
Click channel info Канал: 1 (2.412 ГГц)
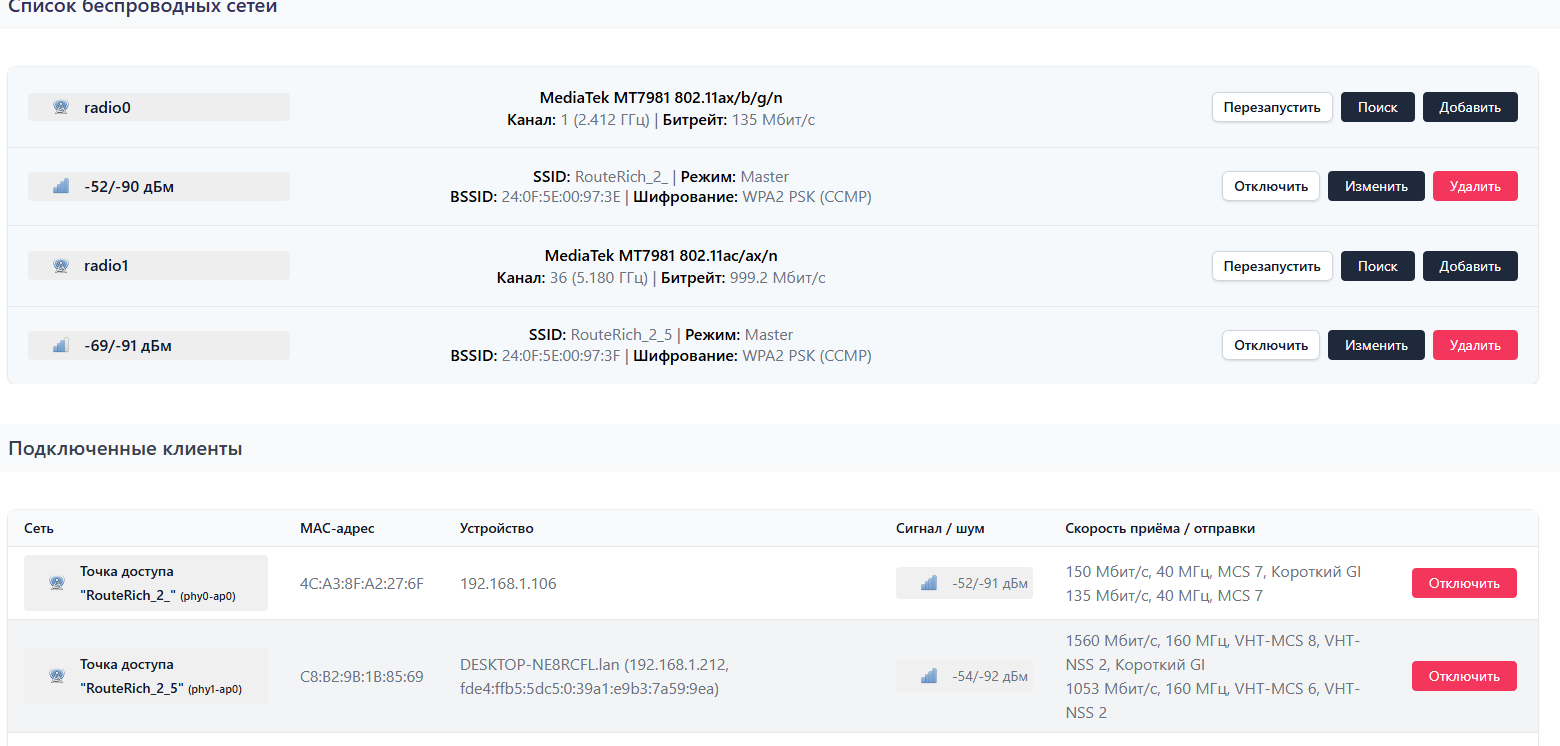tap(577, 120)
